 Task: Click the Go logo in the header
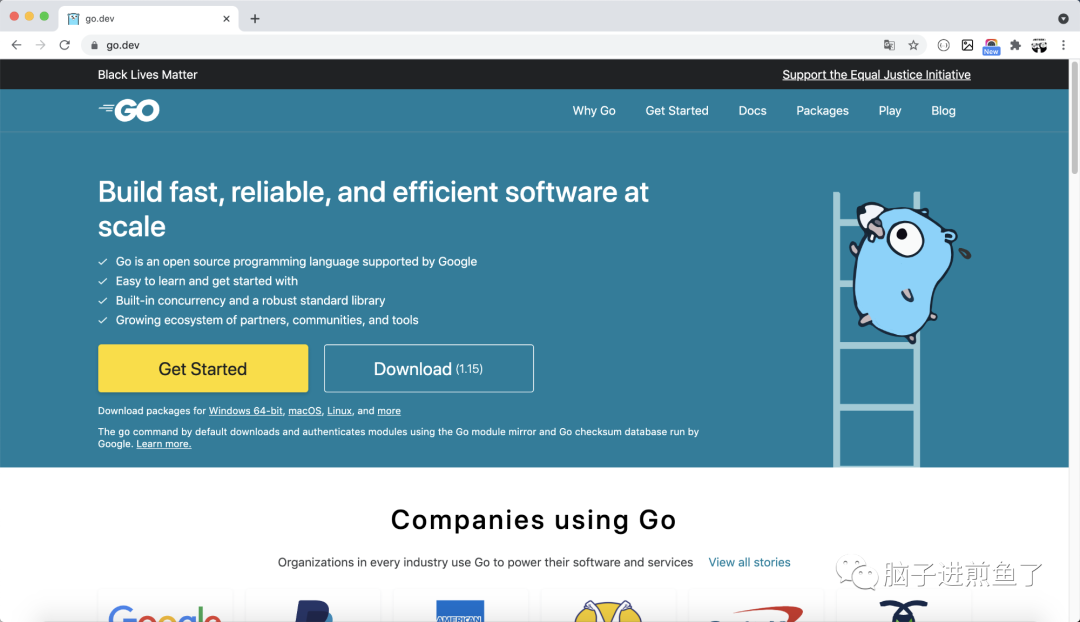pyautogui.click(x=129, y=110)
